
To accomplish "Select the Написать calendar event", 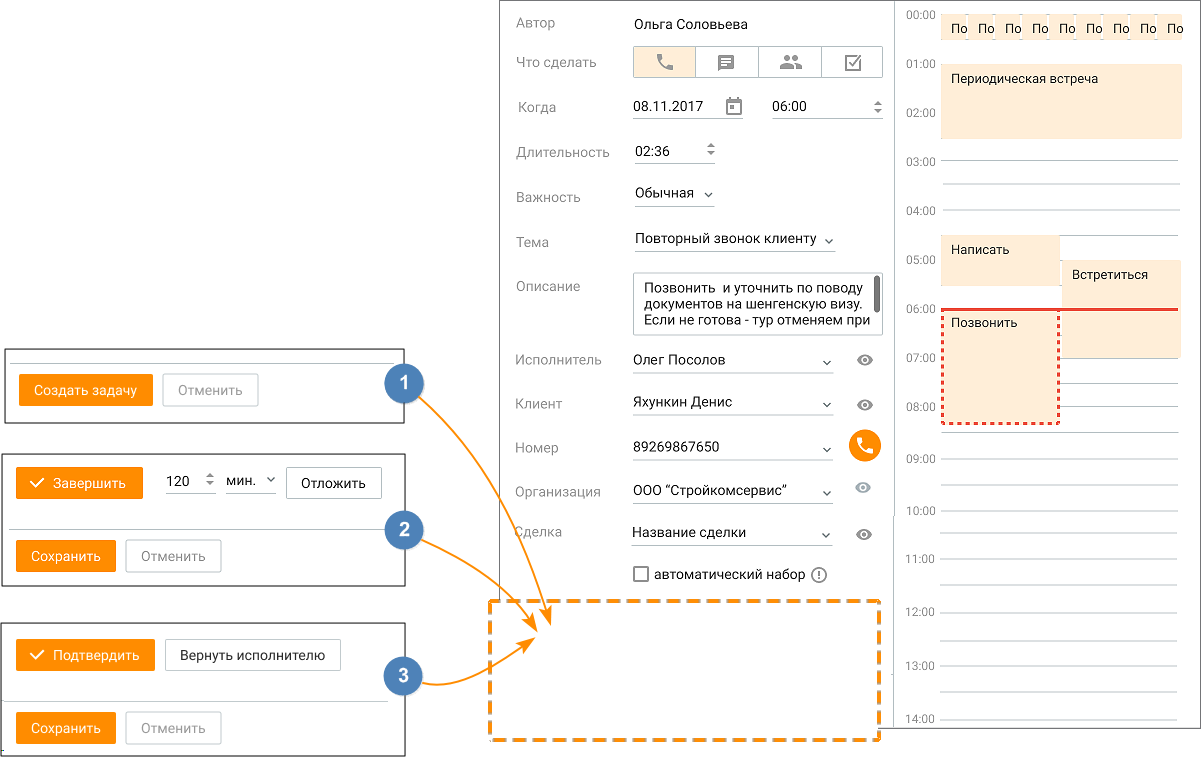I will 1000,260.
